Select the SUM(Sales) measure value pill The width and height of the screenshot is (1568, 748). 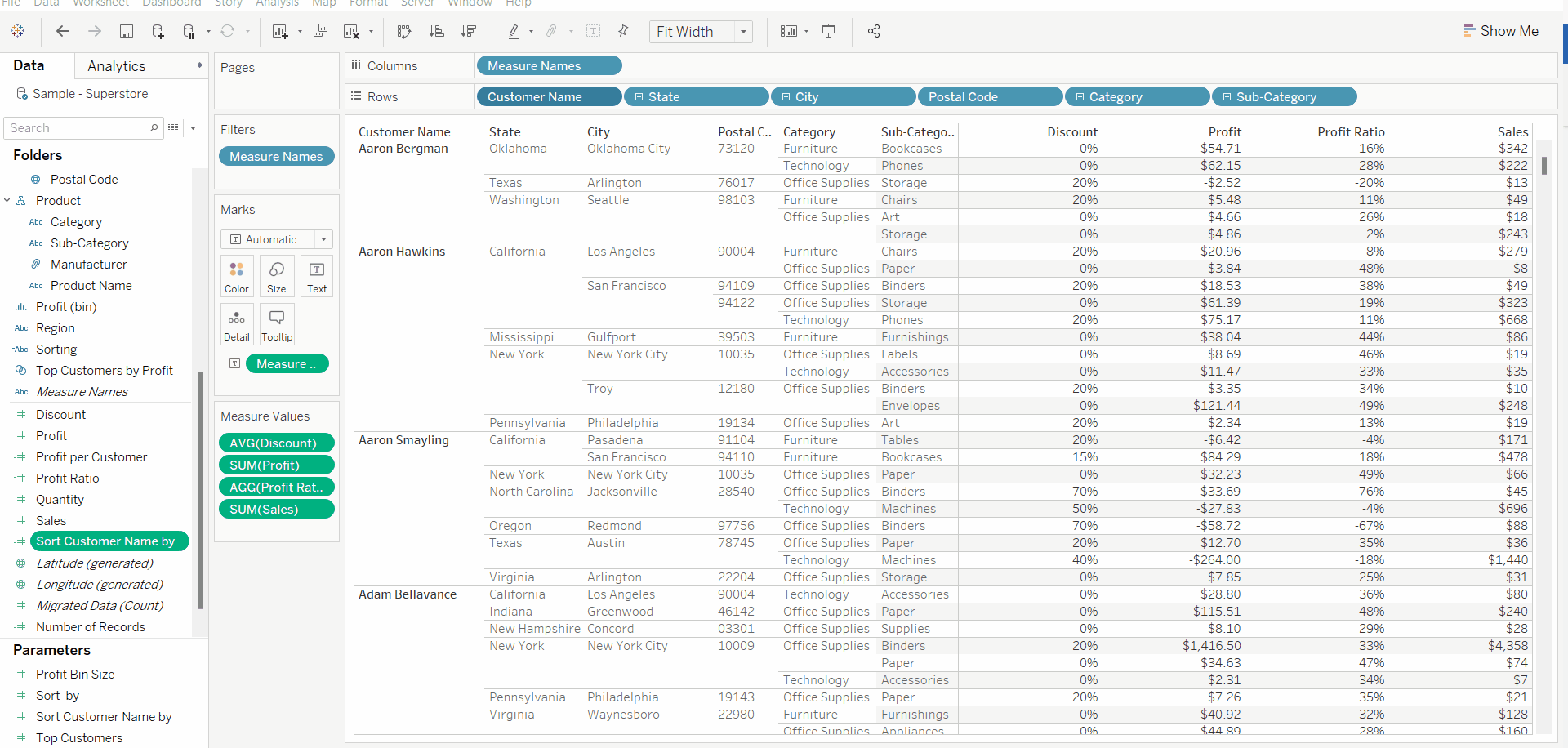point(276,509)
